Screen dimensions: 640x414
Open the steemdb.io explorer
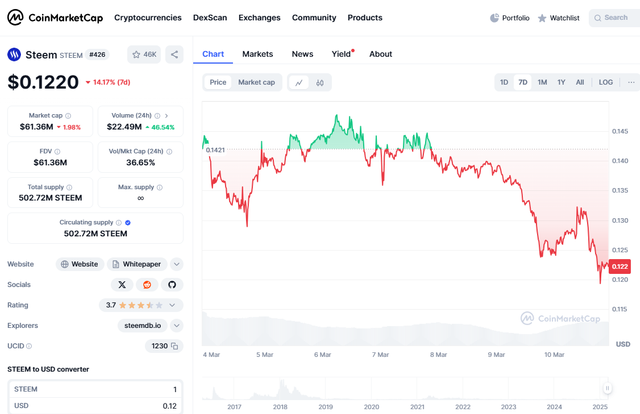coord(143,325)
